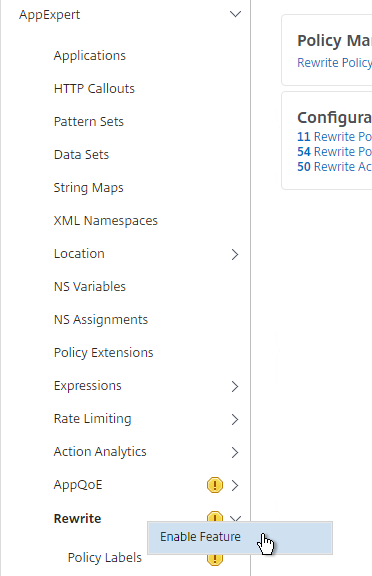Expand the Rate Limiting arrow

click(235, 419)
